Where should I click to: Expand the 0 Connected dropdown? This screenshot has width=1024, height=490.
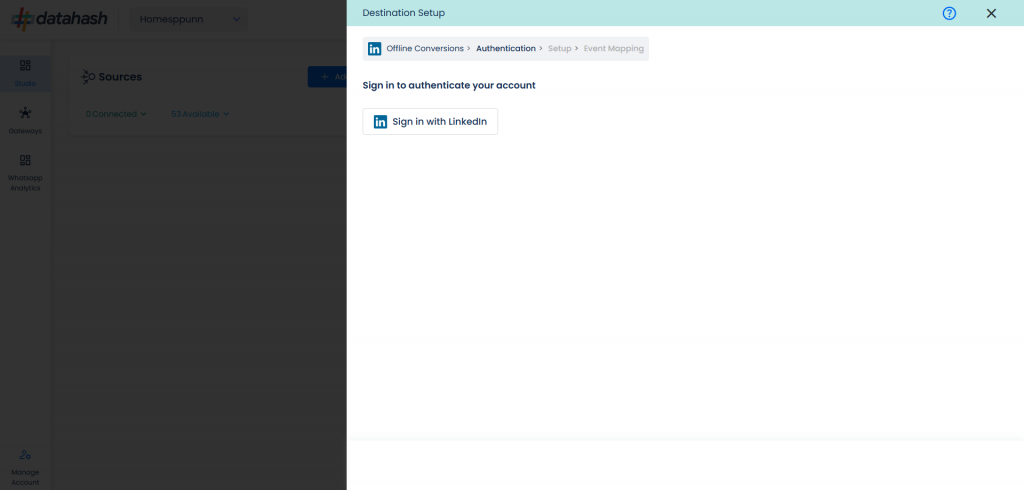[116, 114]
